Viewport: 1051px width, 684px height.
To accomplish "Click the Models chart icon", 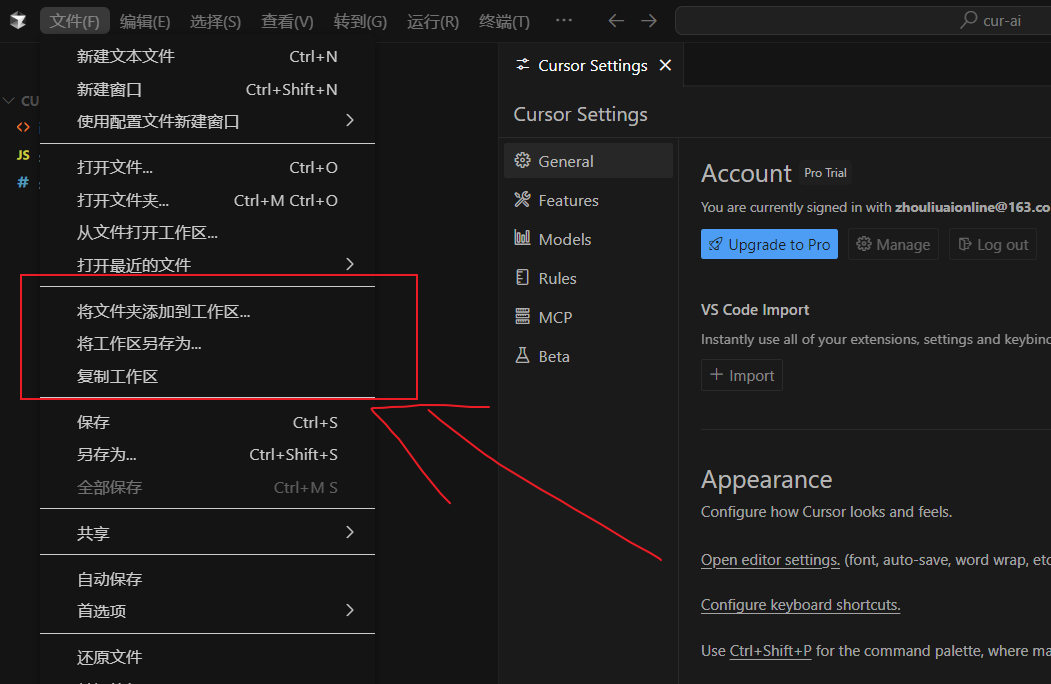I will (x=522, y=238).
